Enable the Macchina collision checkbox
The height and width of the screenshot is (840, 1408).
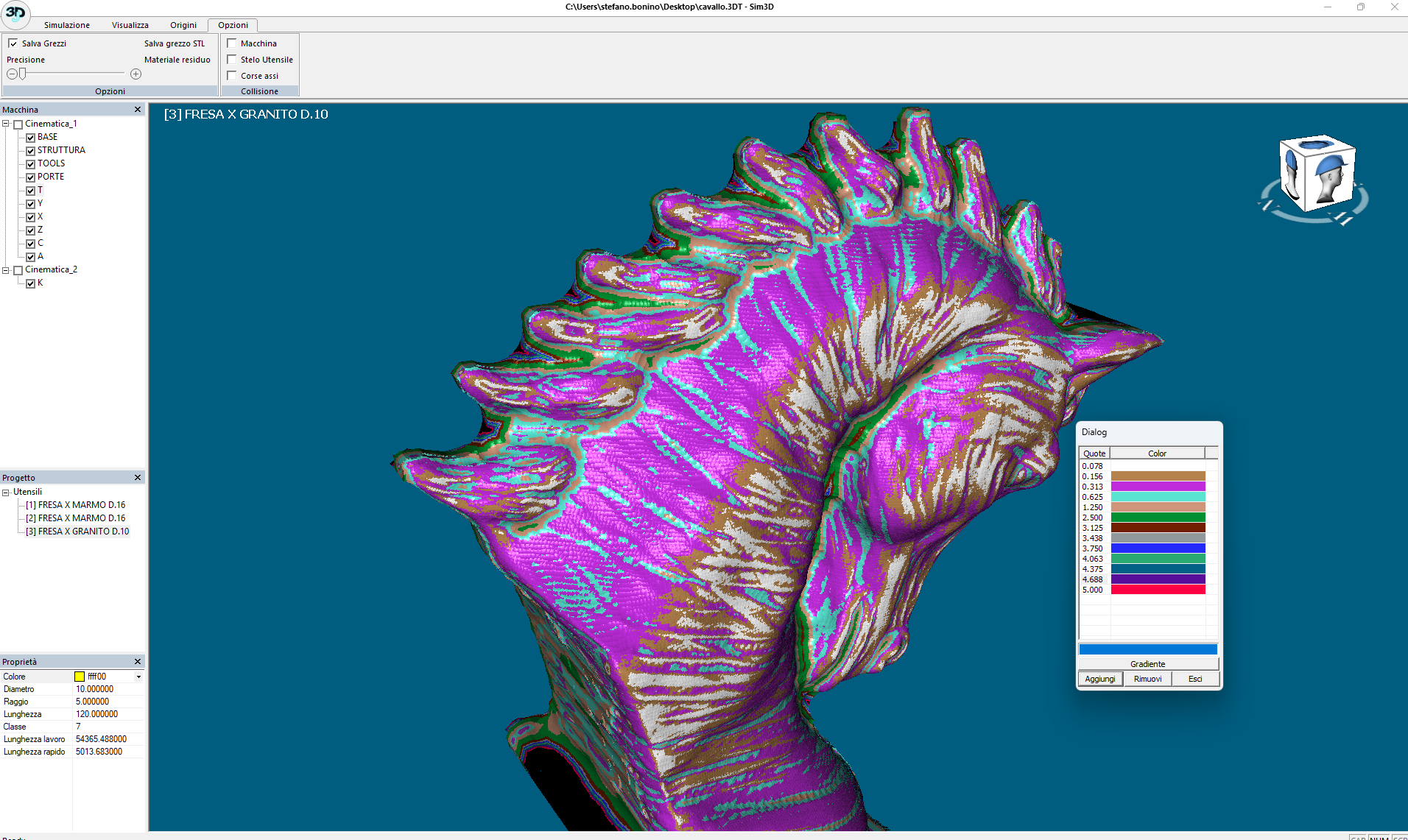pos(232,43)
